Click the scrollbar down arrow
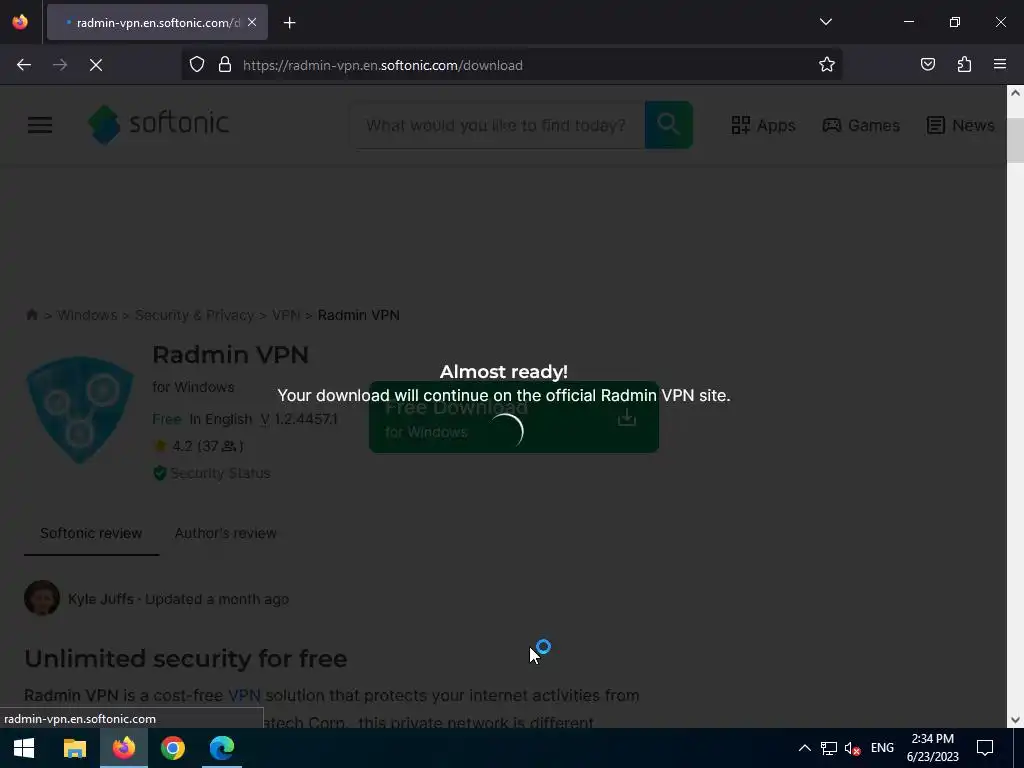The width and height of the screenshot is (1024, 768). click(x=1015, y=720)
